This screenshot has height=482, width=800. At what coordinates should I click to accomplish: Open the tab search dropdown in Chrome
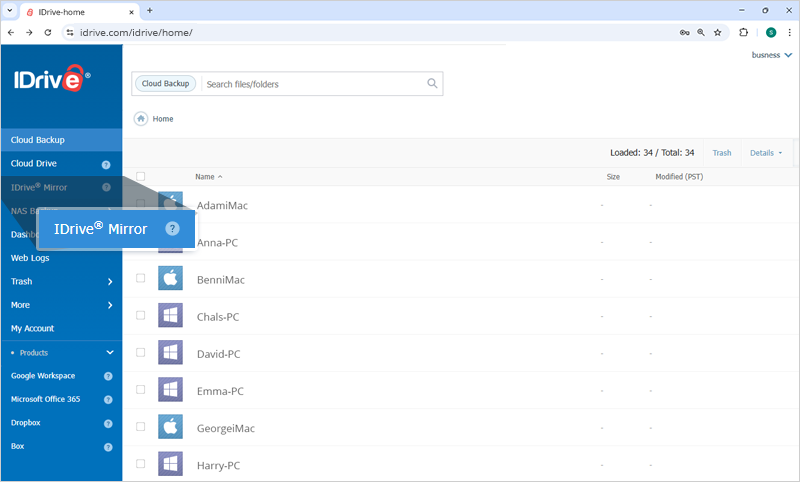tap(10, 11)
